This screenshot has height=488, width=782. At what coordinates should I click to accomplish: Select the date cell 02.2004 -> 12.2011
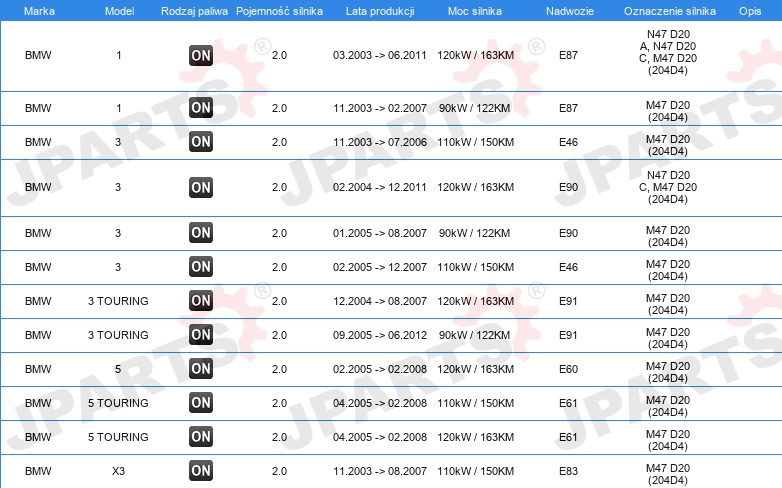point(380,188)
